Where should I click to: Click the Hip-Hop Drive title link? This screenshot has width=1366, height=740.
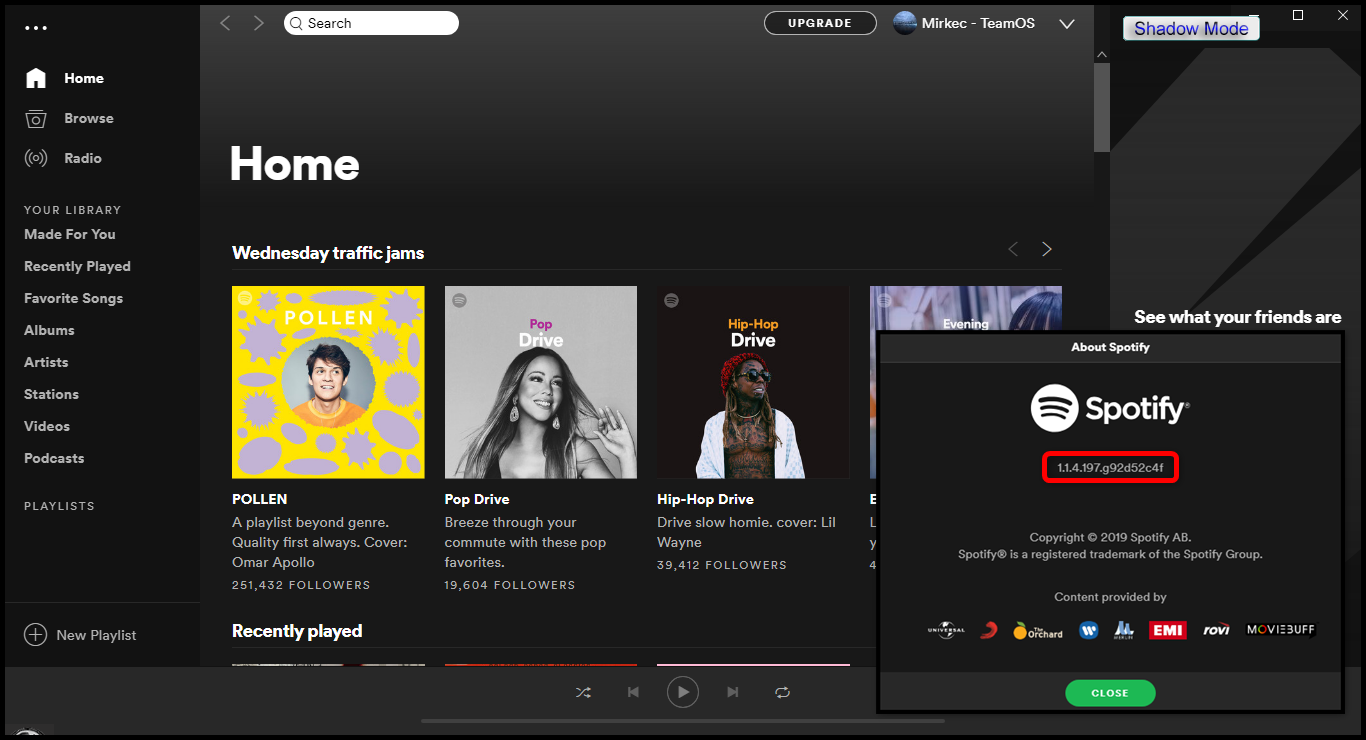point(705,499)
